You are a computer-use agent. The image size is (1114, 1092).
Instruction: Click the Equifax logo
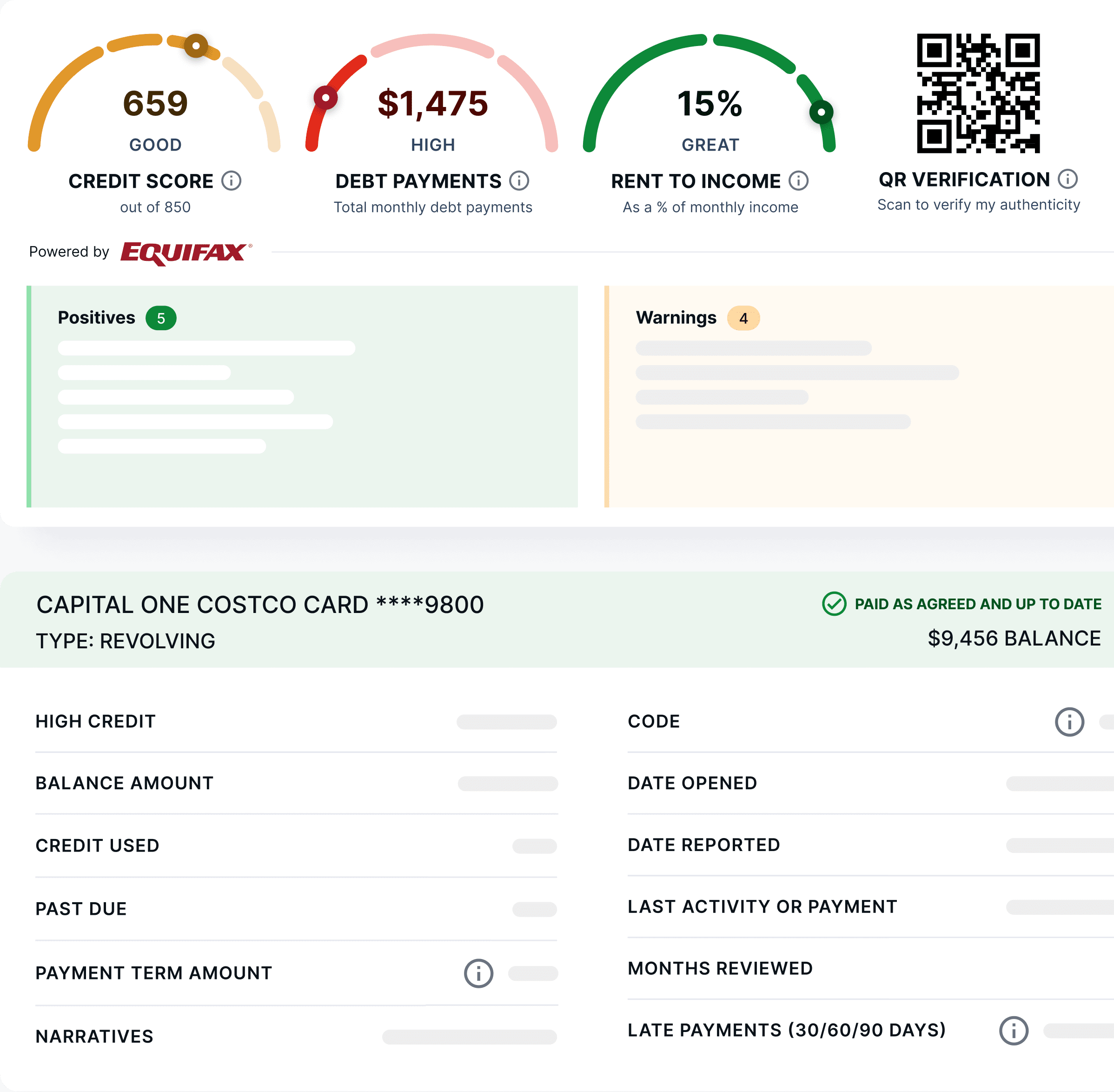coord(185,253)
